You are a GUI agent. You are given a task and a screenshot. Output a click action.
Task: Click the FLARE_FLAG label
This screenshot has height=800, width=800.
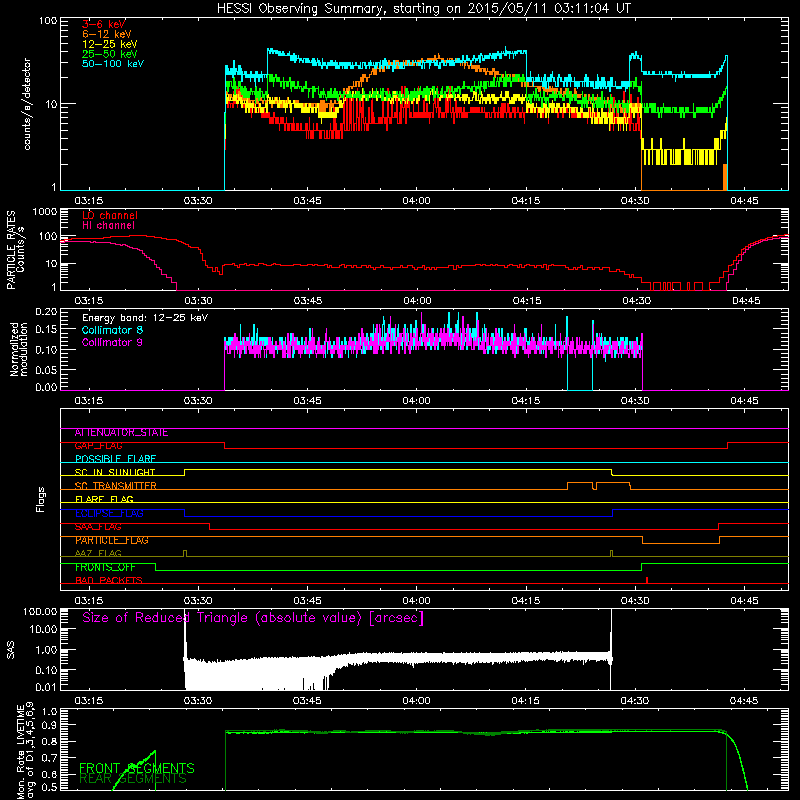coord(104,499)
